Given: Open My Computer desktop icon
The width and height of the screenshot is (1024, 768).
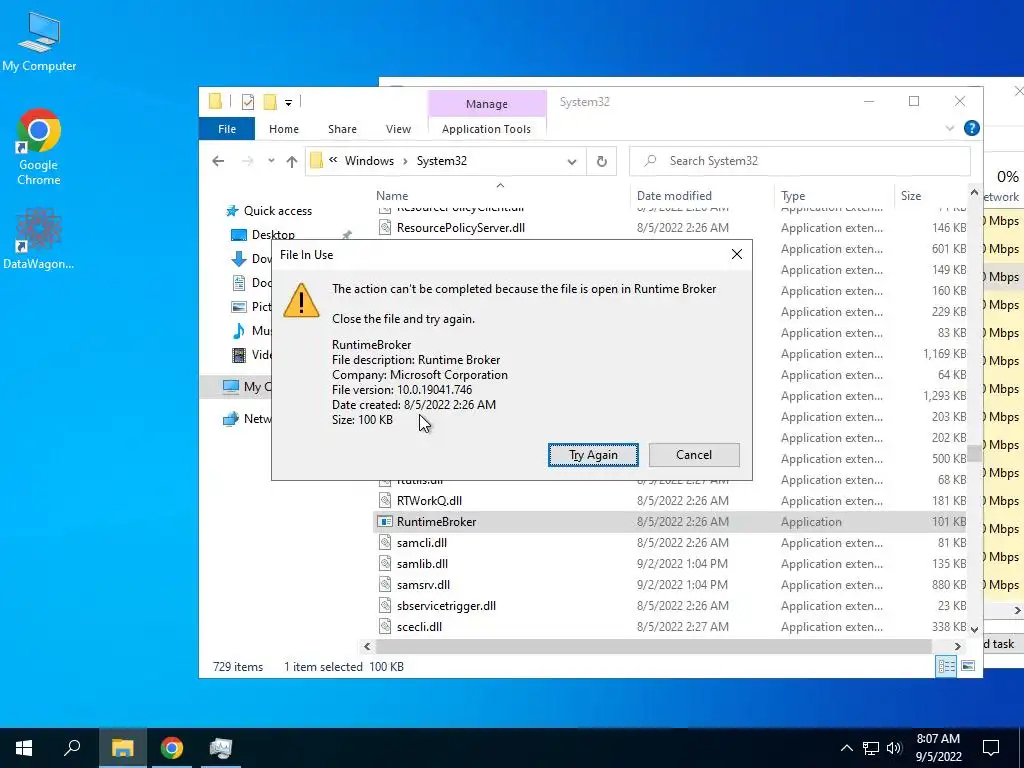Looking at the screenshot, I should point(39,41).
